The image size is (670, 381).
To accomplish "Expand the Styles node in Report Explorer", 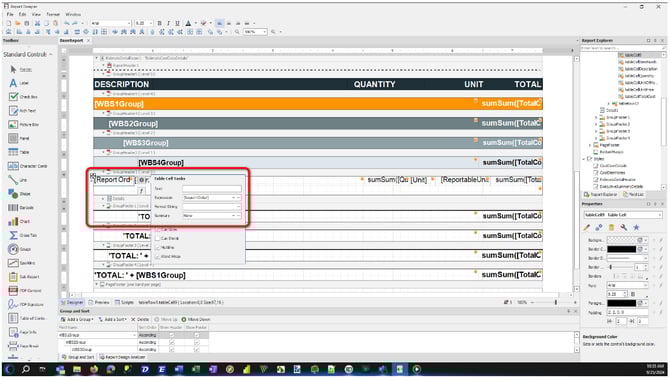I will point(585,159).
